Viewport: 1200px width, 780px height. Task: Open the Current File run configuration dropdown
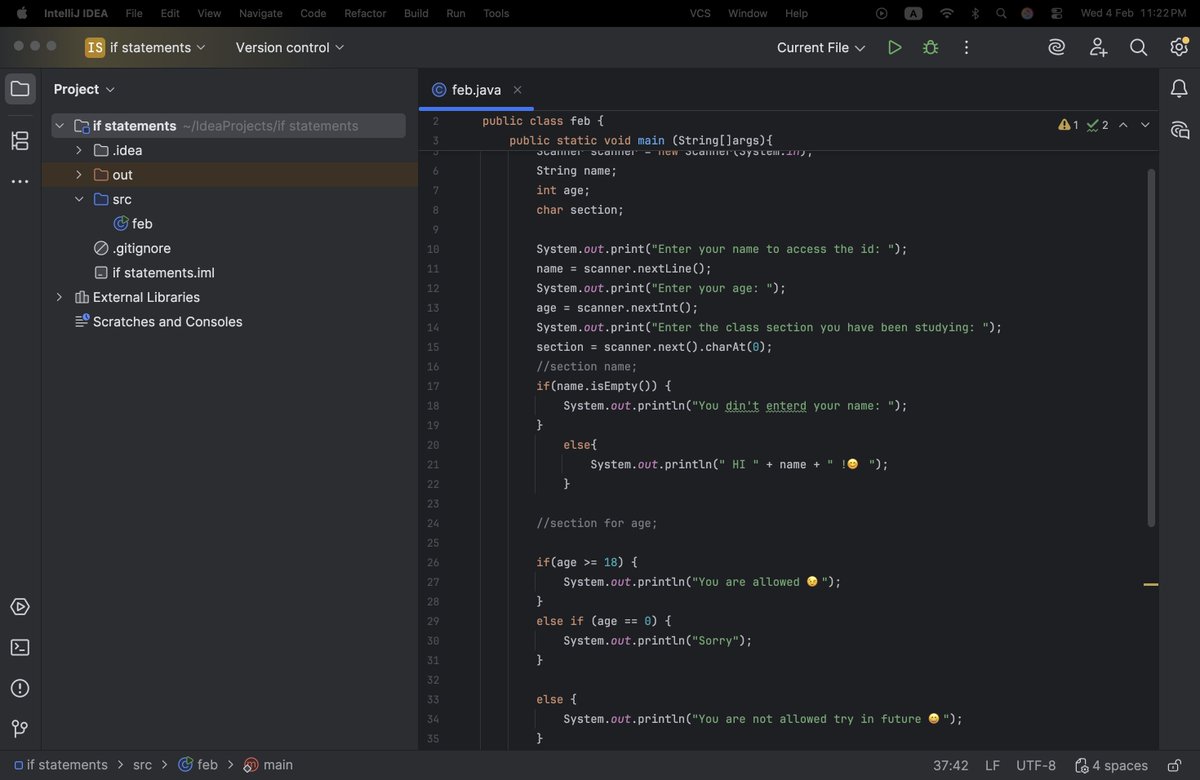coord(821,47)
